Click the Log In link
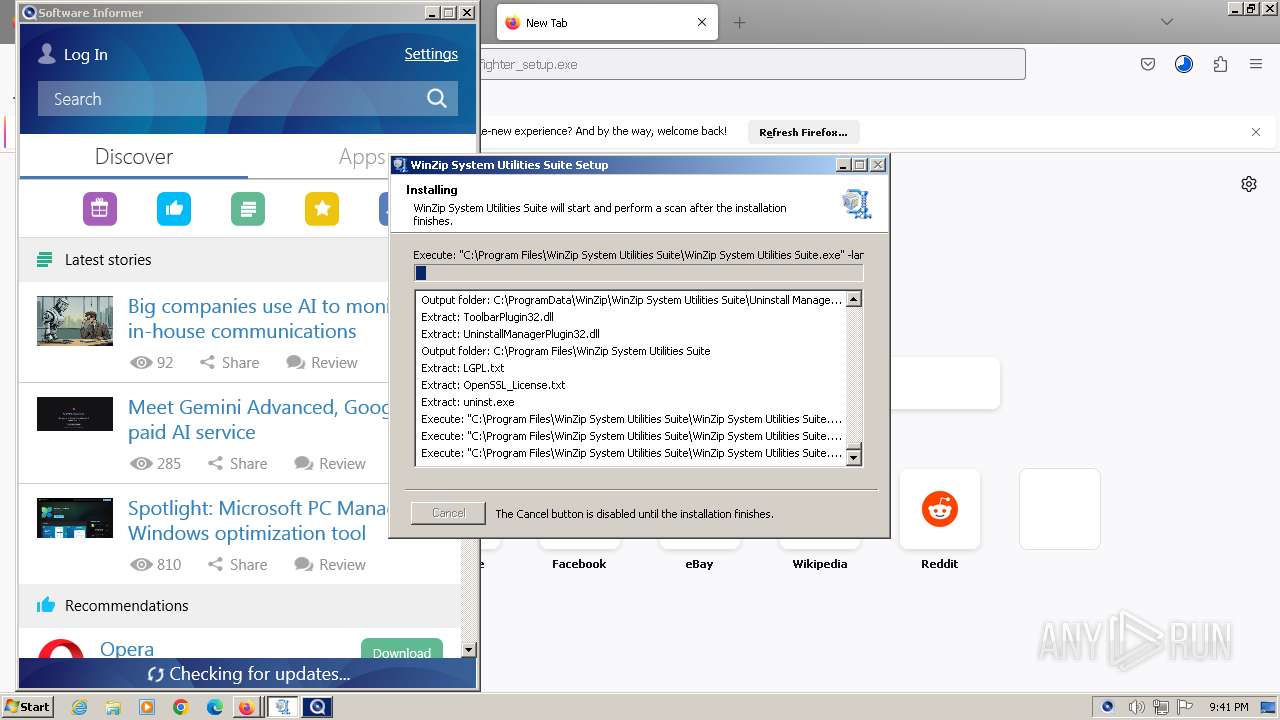This screenshot has height=720, width=1280. coord(86,55)
